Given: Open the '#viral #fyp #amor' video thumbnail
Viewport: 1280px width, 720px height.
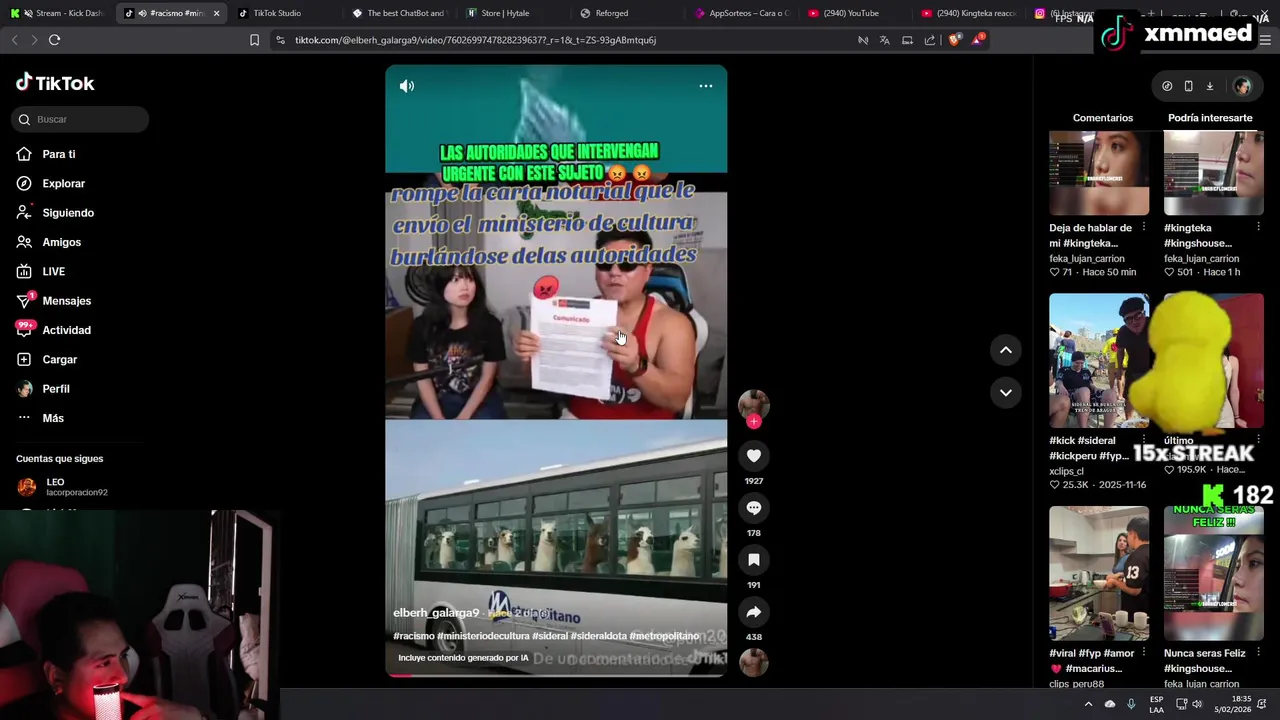Looking at the screenshot, I should [1099, 573].
